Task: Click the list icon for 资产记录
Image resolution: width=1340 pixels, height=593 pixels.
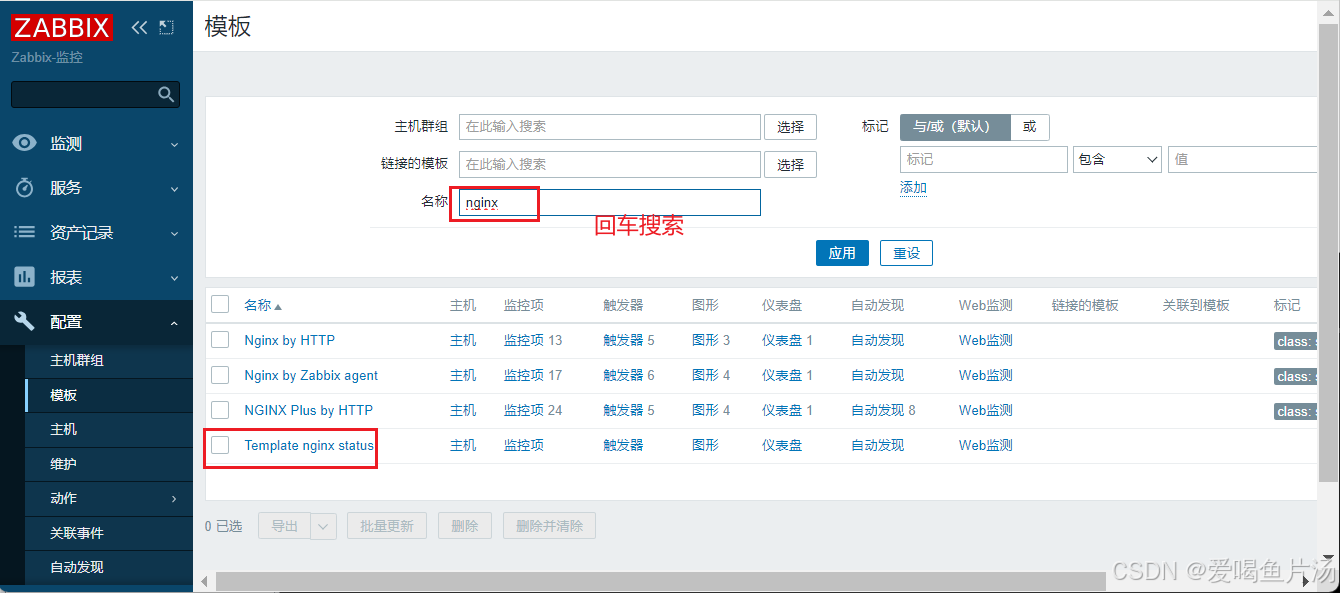Action: 24,232
